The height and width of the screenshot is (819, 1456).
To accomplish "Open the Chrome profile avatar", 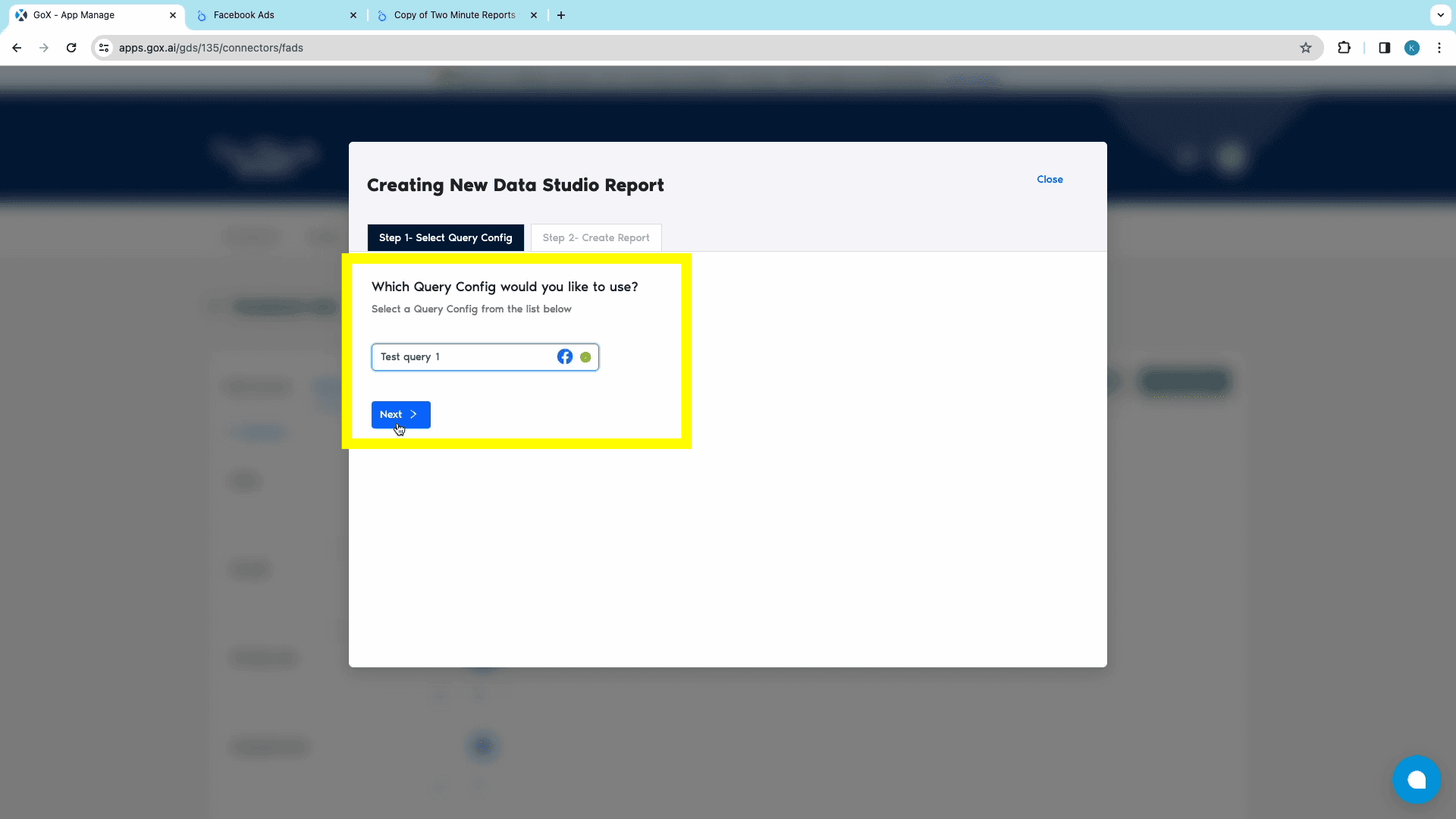I will pyautogui.click(x=1412, y=48).
